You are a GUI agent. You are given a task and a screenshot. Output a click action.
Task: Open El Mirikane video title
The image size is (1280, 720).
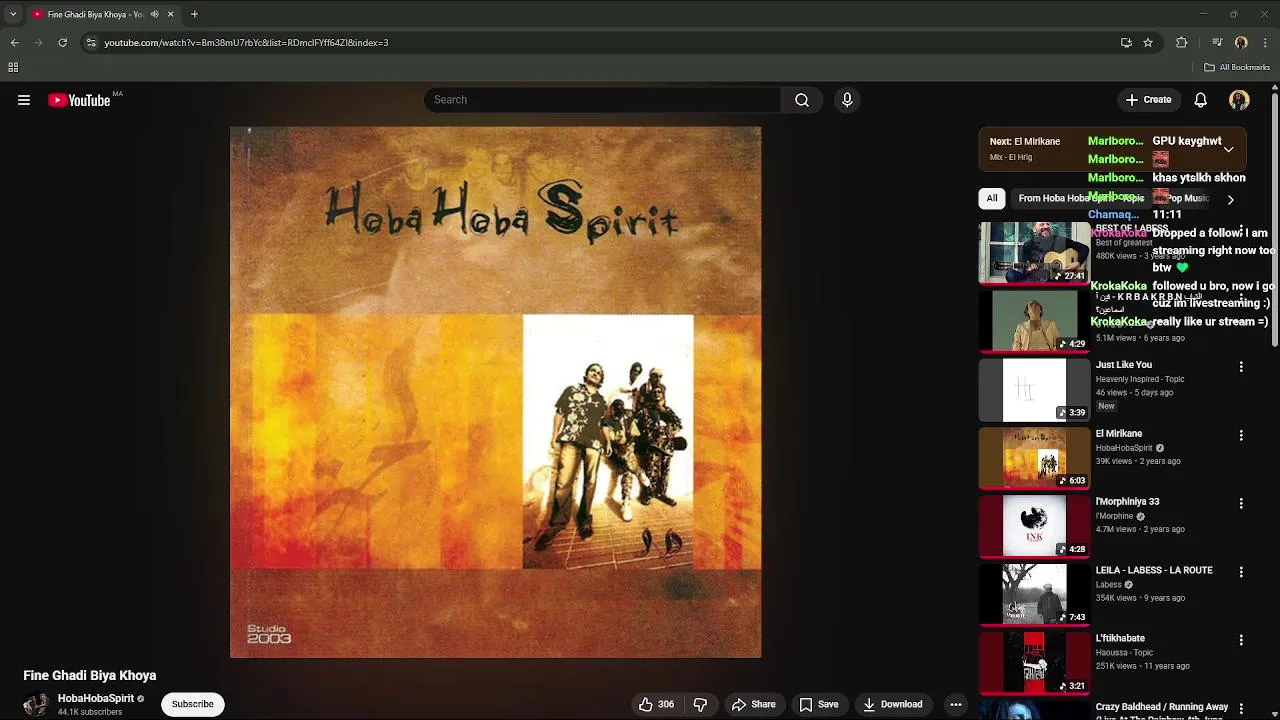click(x=1118, y=433)
